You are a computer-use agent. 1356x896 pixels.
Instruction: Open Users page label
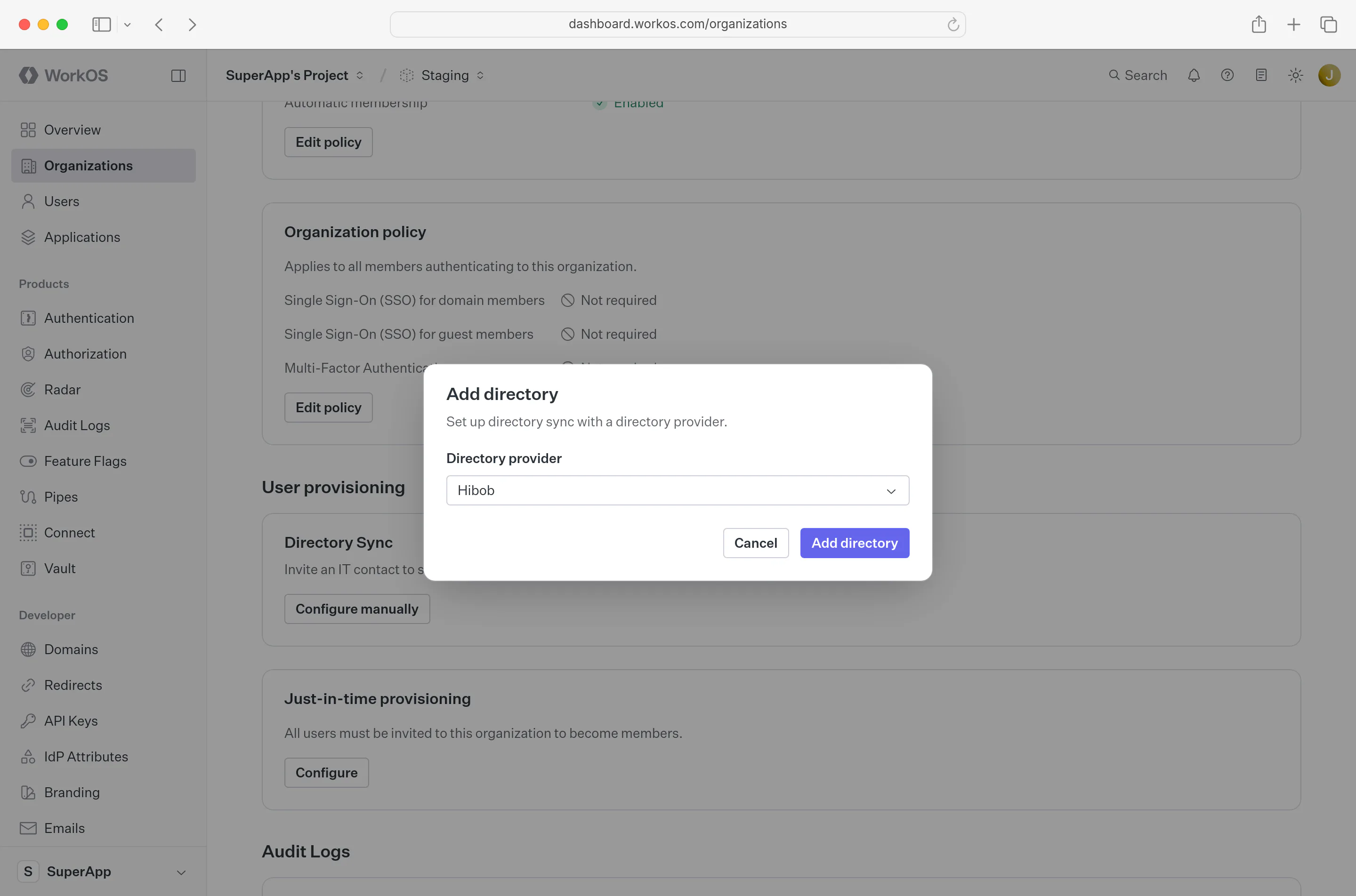62,201
